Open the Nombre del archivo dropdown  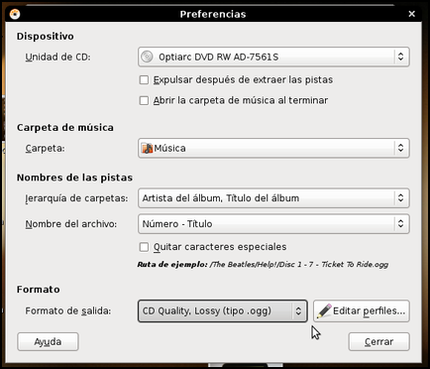tap(274, 224)
